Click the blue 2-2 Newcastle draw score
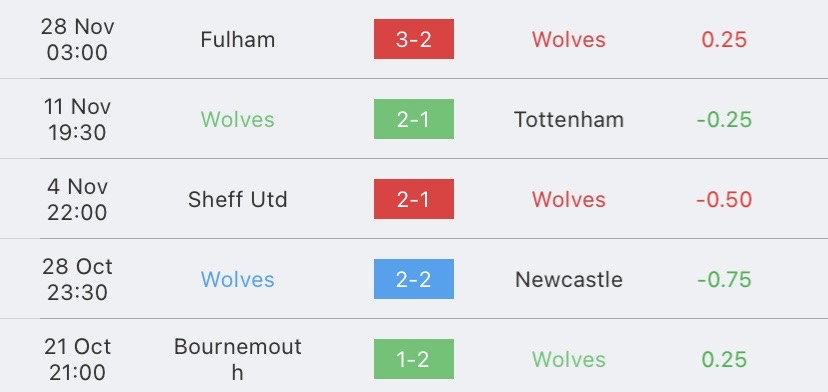Image resolution: width=828 pixels, height=392 pixels. click(x=413, y=279)
